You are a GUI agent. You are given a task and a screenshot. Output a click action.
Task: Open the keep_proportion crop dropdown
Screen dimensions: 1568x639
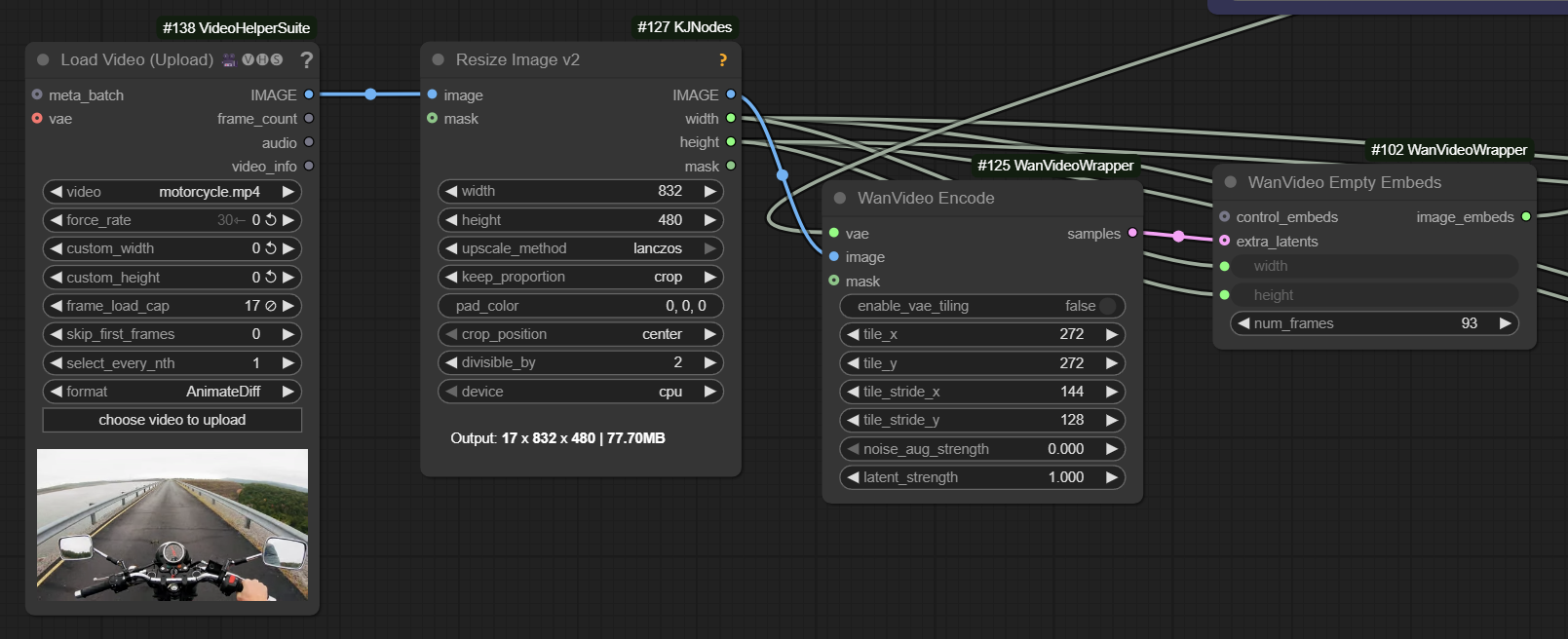[581, 277]
